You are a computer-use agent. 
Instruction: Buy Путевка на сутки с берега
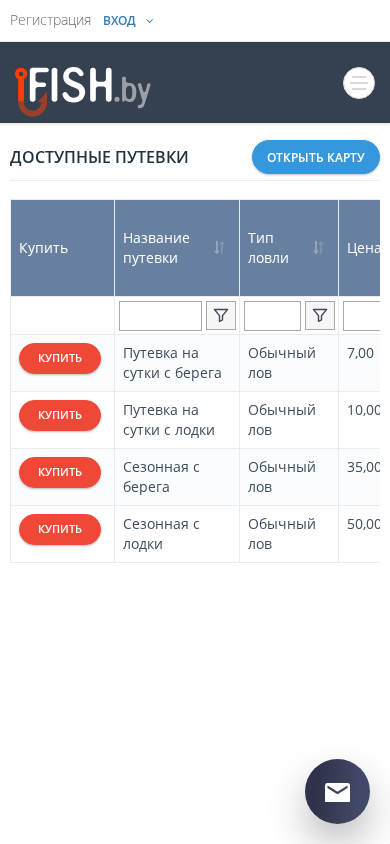(60, 358)
